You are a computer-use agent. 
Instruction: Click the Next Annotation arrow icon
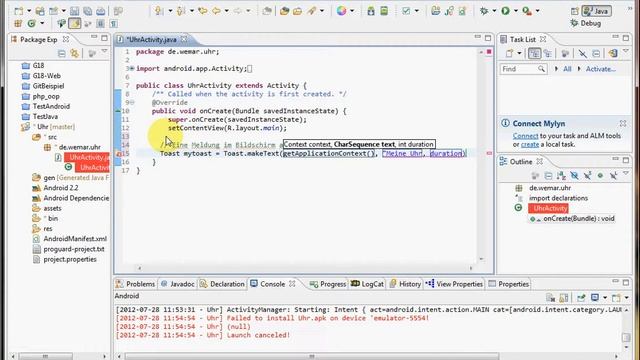159,11
